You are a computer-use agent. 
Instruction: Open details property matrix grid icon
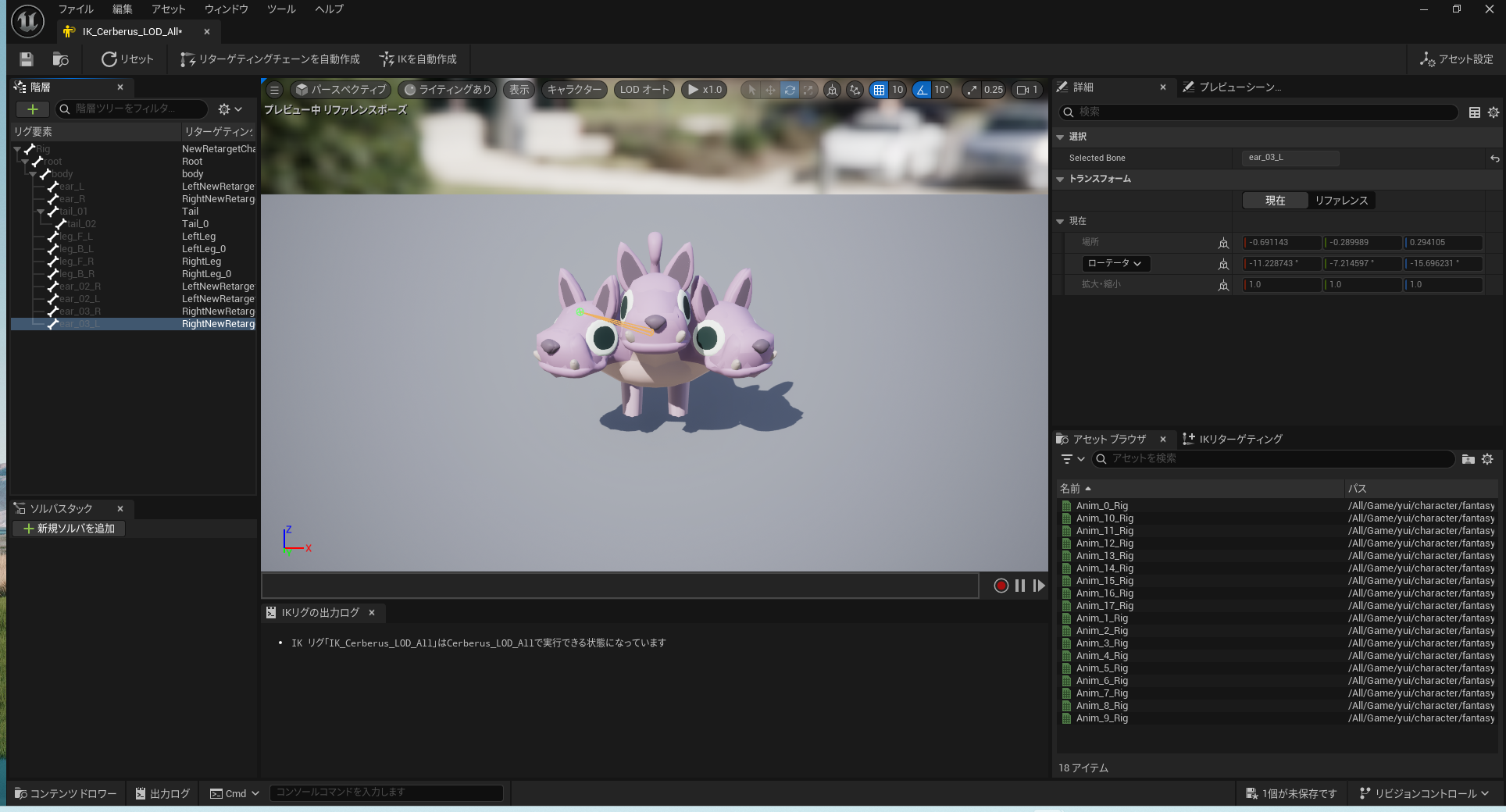(1475, 112)
